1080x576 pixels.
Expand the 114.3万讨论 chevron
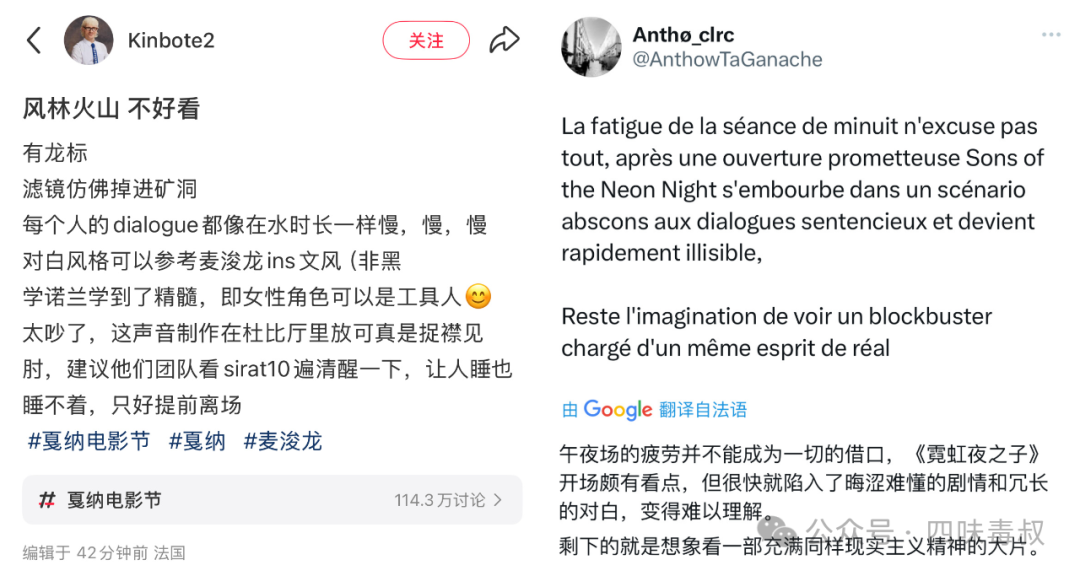[498, 500]
